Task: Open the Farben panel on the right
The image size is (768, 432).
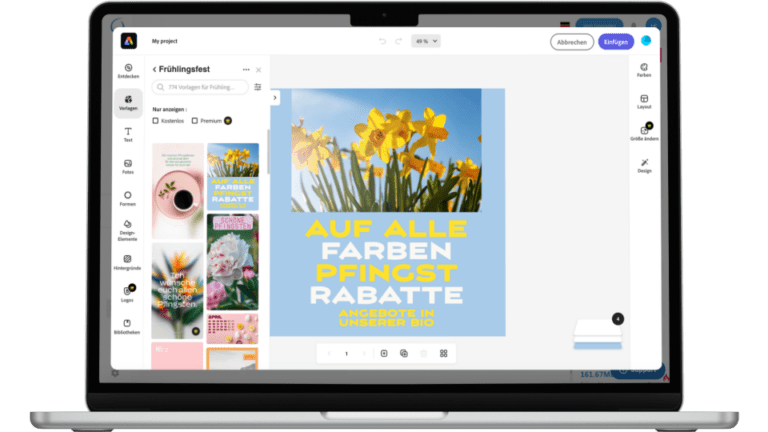Action: pyautogui.click(x=644, y=70)
